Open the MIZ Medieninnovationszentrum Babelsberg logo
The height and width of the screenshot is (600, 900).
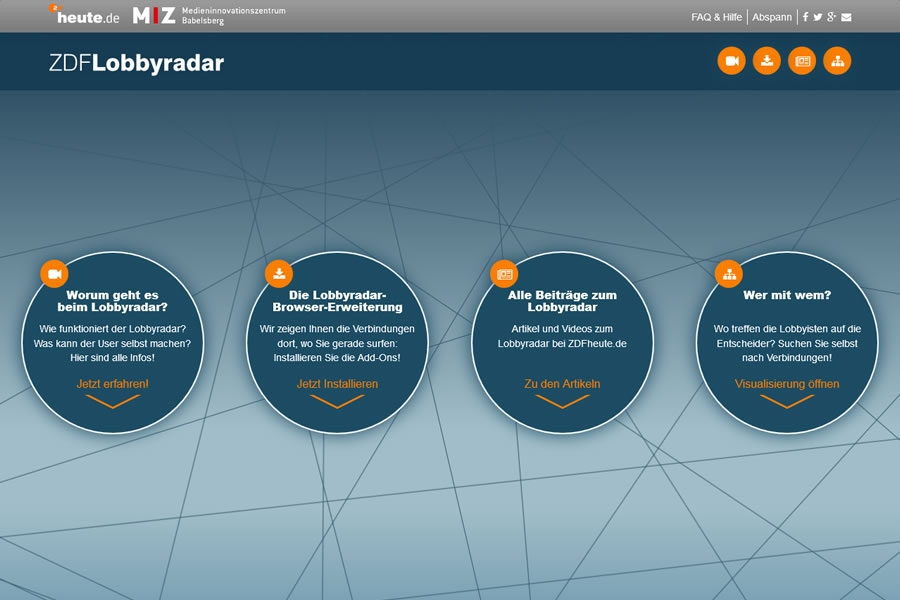(x=209, y=16)
